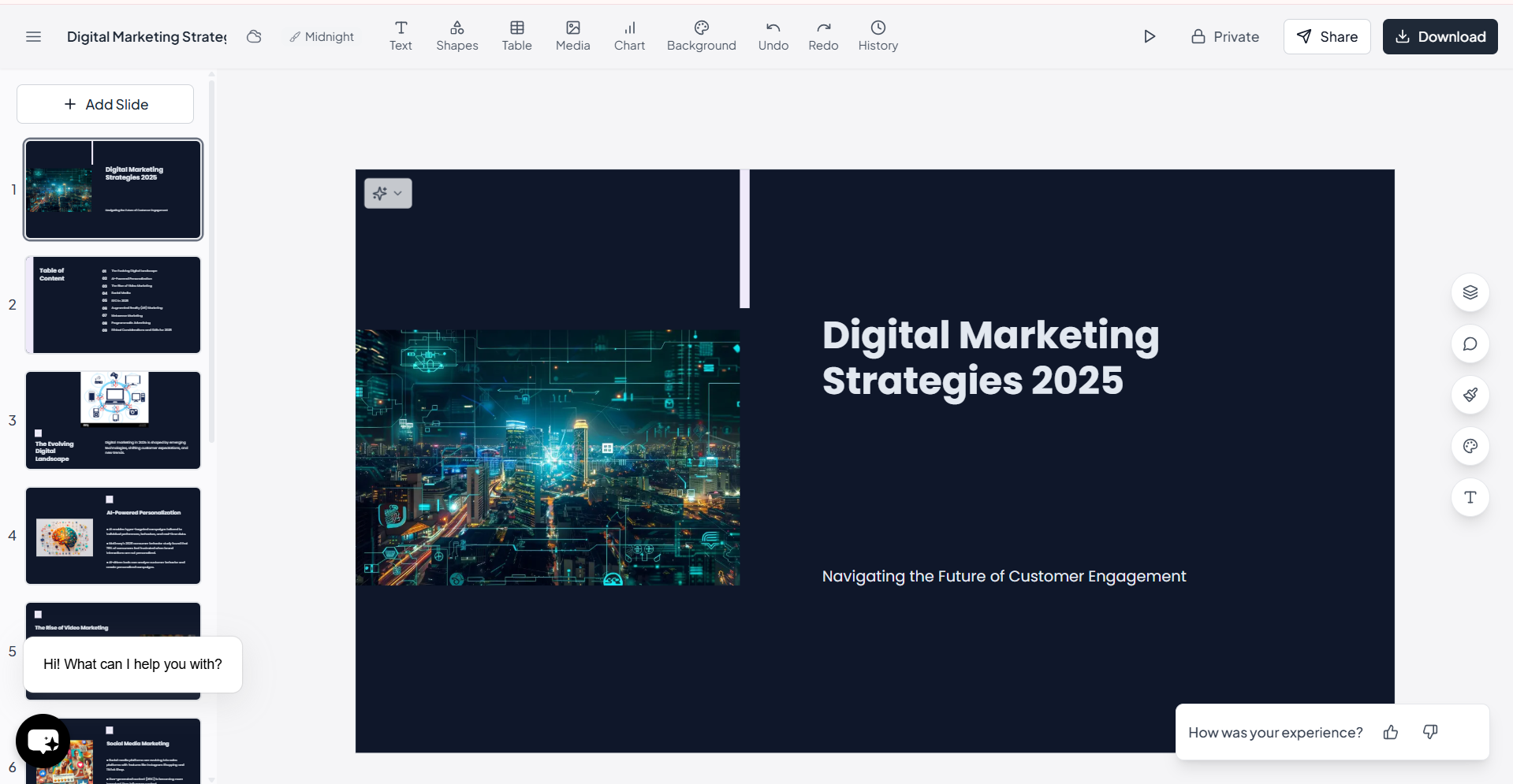The height and width of the screenshot is (784, 1513).
Task: Select the city skyline image on slide
Action: pyautogui.click(x=548, y=457)
